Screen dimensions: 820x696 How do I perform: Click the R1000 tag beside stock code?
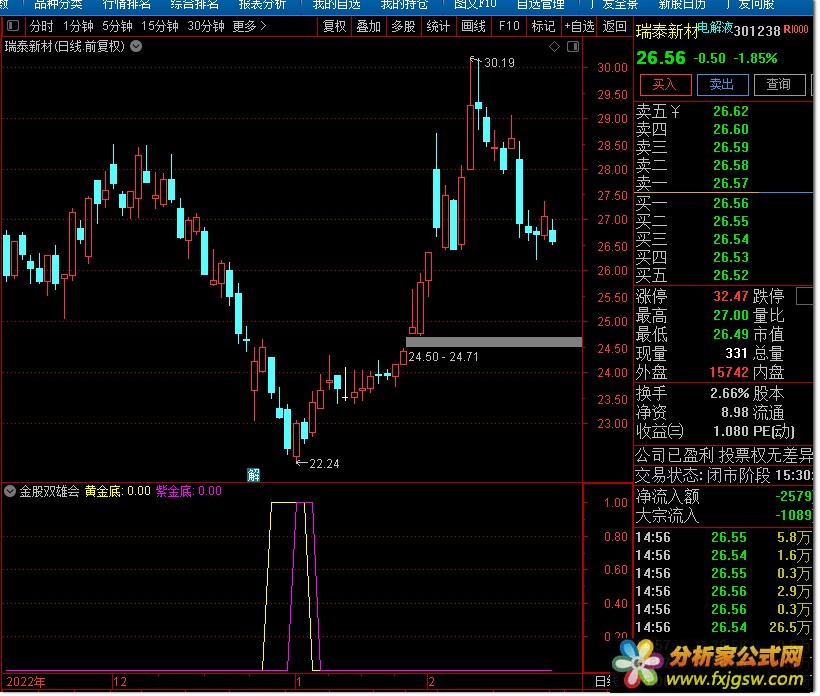(x=798, y=30)
